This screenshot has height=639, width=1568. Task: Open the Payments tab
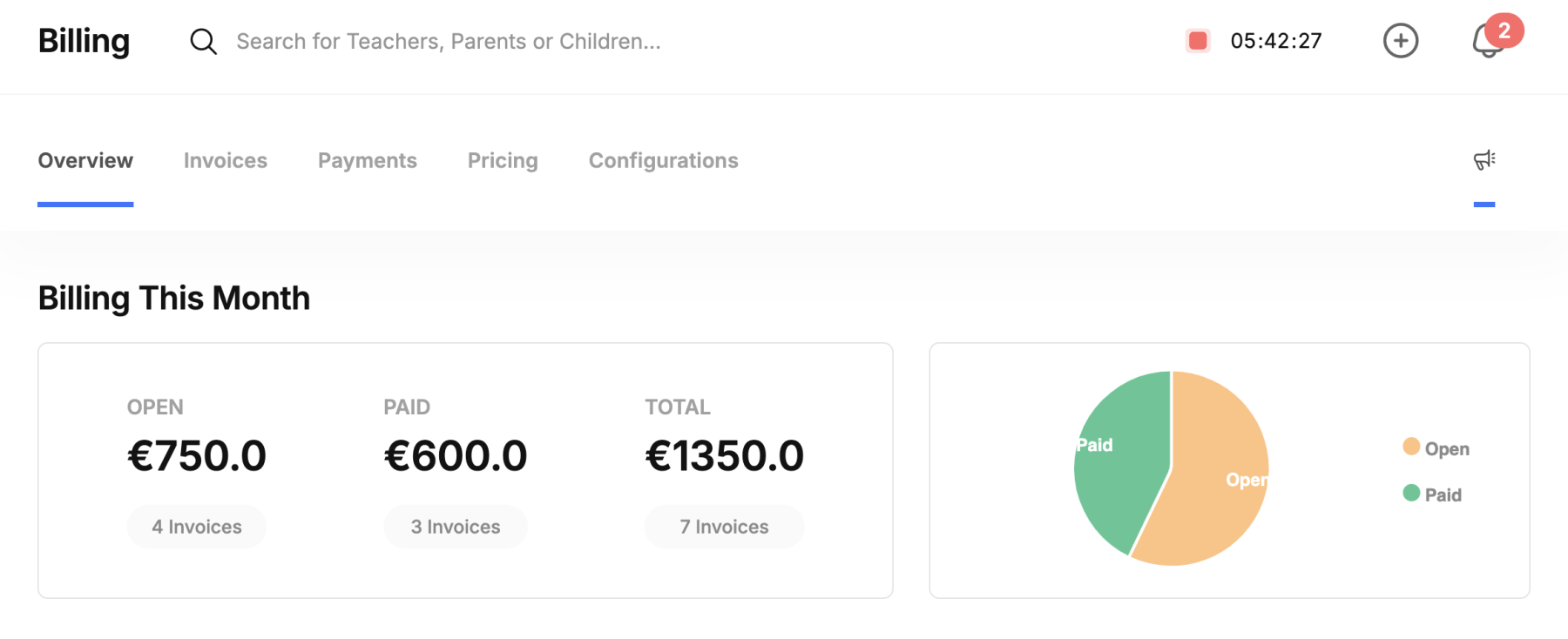[368, 160]
